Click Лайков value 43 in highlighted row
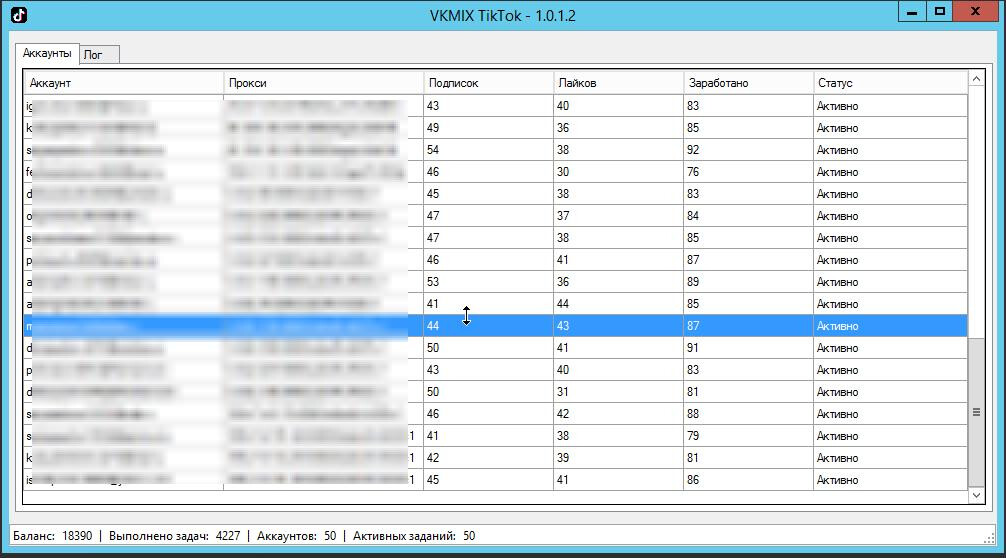 [618, 326]
